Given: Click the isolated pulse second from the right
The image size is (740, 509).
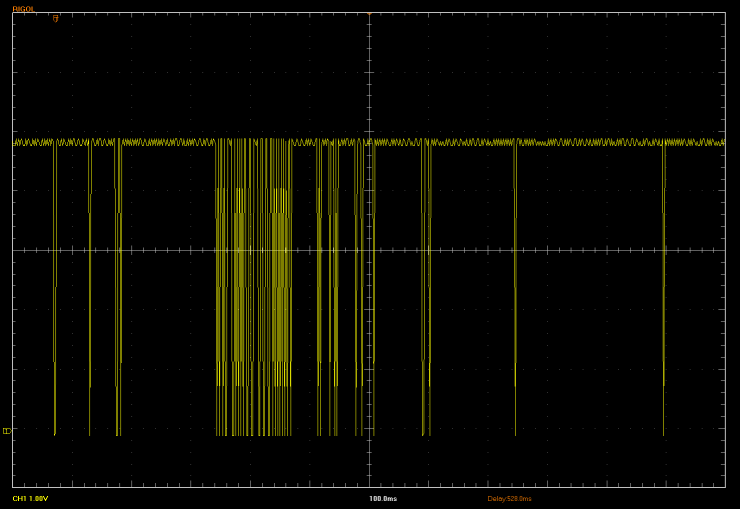Looking at the screenshot, I should (x=515, y=290).
